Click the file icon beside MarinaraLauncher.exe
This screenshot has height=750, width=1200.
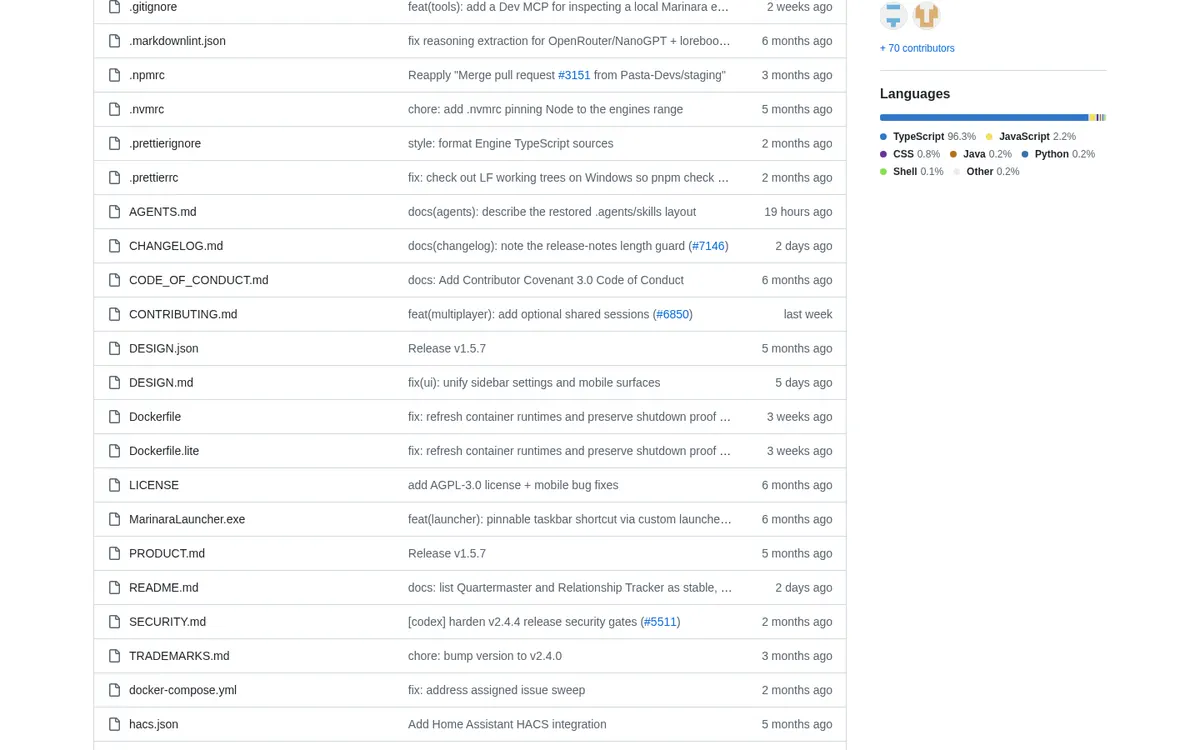pyautogui.click(x=114, y=519)
